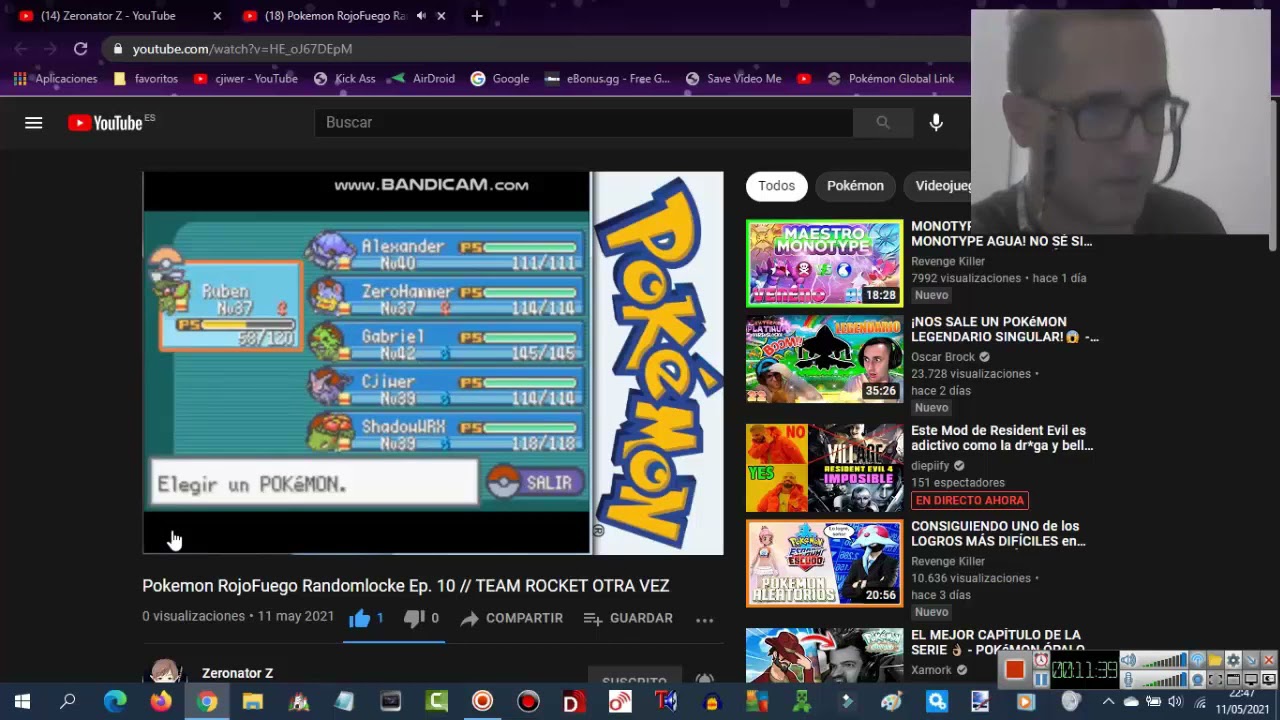Select Bandicam fullscreen capture mode icon
The image size is (1280, 720).
pos(1251,679)
